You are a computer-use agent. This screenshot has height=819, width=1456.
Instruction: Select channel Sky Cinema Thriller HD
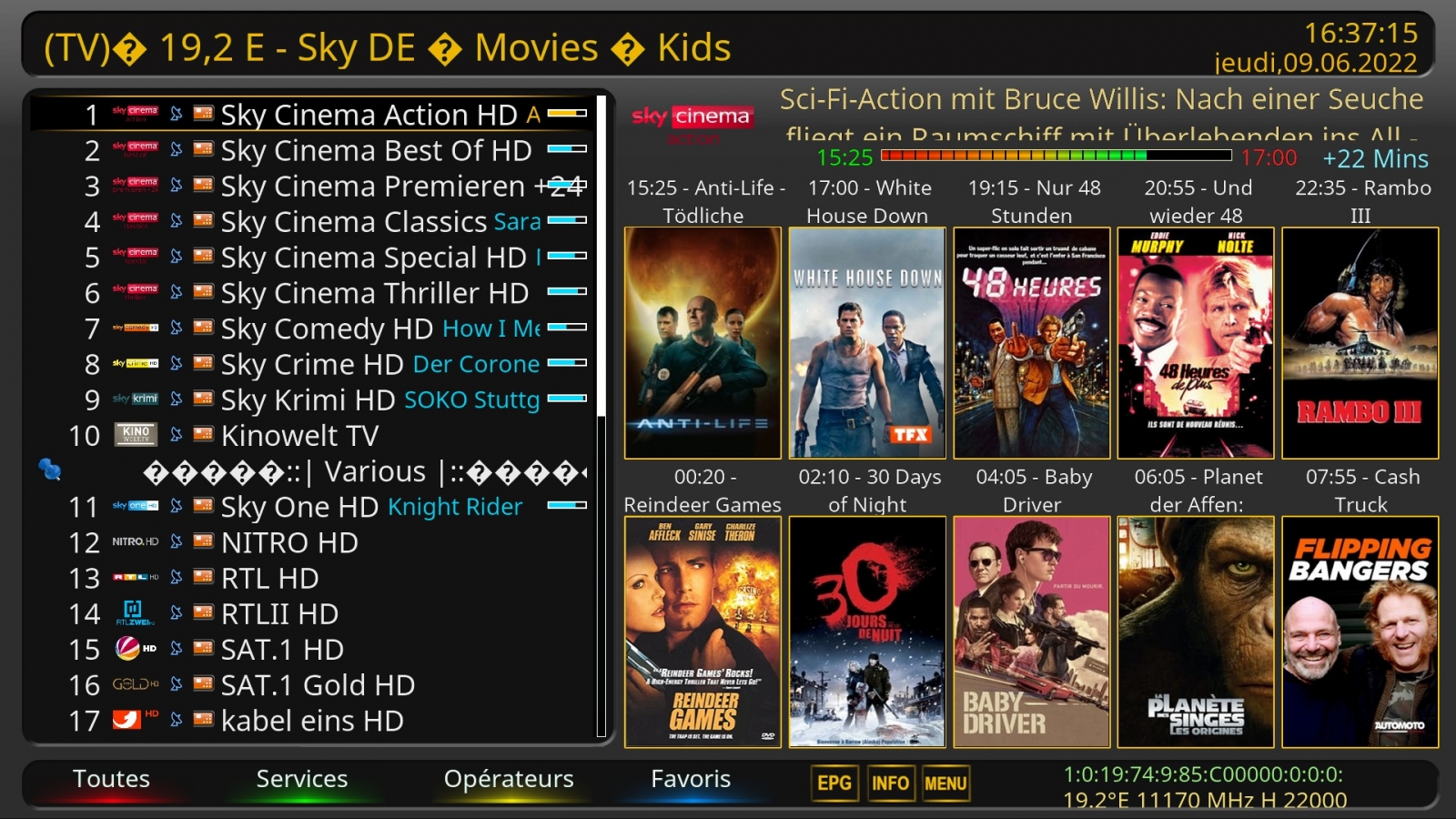[x=314, y=292]
